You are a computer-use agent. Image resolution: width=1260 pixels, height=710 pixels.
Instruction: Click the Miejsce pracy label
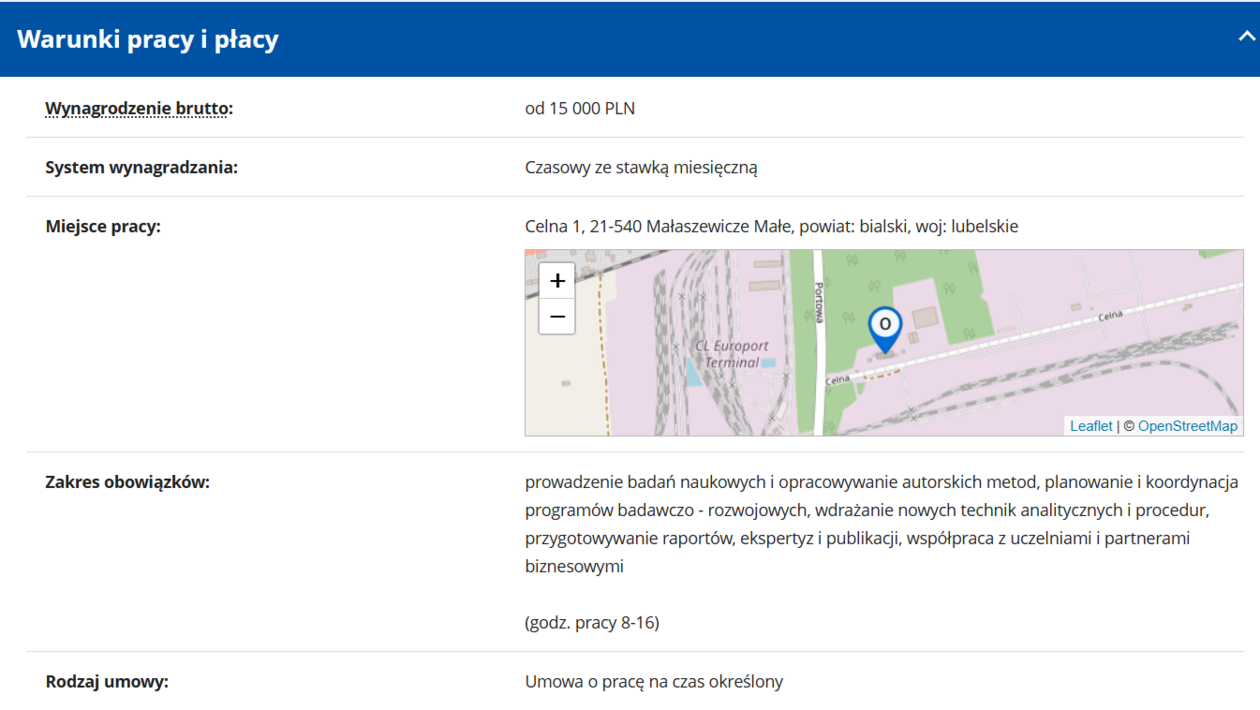point(103,226)
